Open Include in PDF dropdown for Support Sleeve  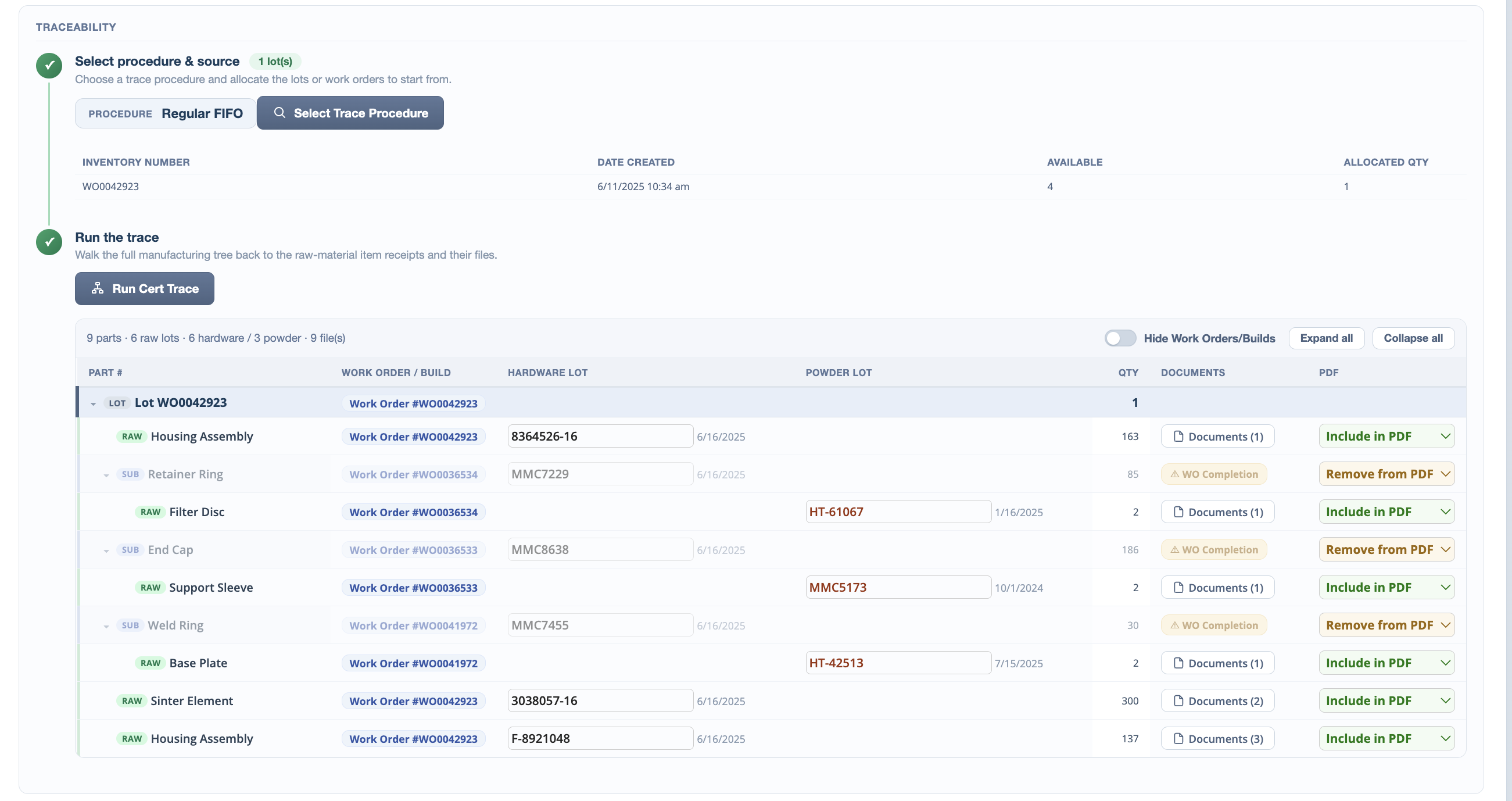tap(1386, 587)
